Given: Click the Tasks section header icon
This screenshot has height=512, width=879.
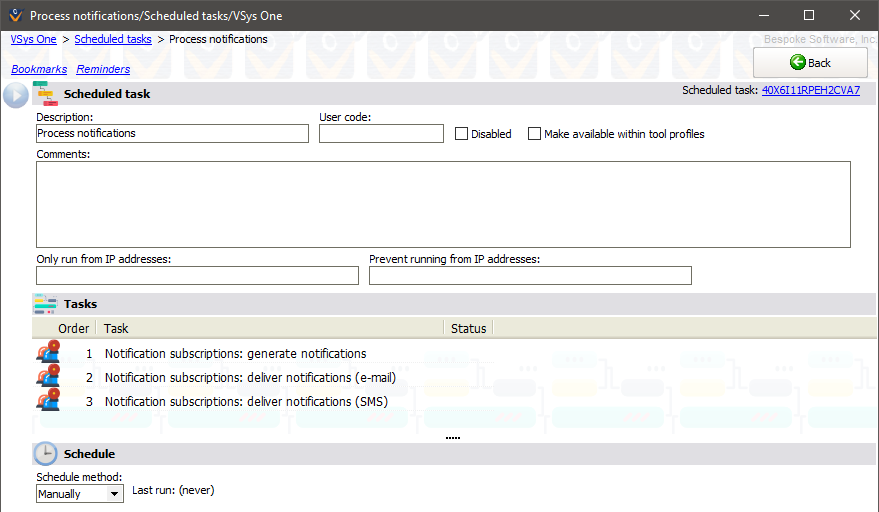Looking at the screenshot, I should 46,304.
